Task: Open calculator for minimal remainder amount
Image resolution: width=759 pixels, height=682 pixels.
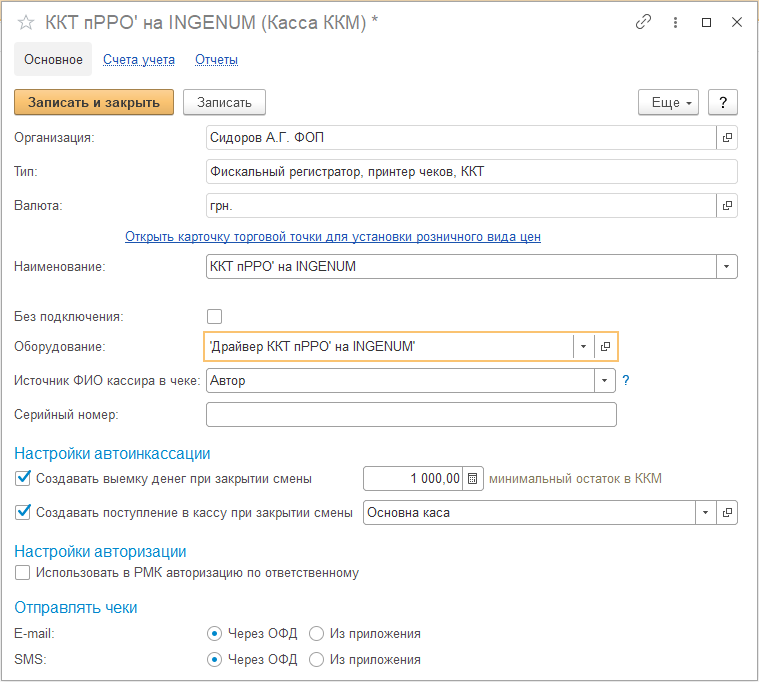Action: [x=473, y=479]
